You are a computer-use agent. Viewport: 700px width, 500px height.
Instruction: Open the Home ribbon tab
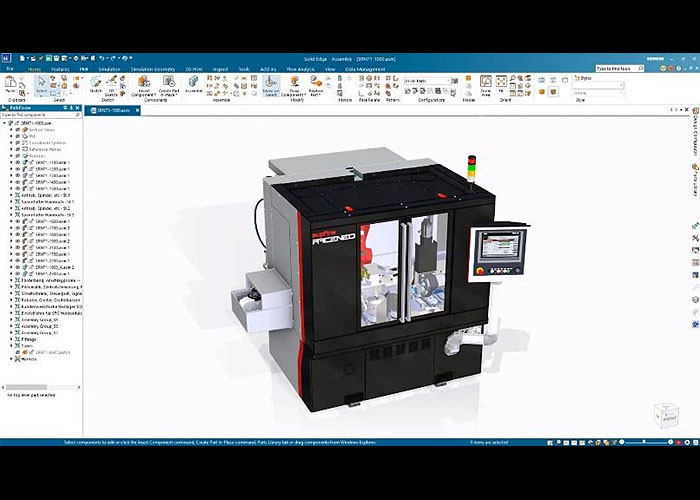[34, 69]
